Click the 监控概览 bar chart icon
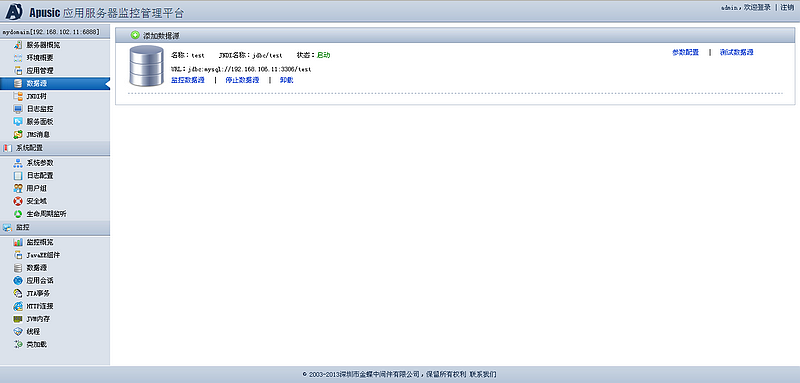Viewport: 800px width, 383px height. (x=18, y=242)
